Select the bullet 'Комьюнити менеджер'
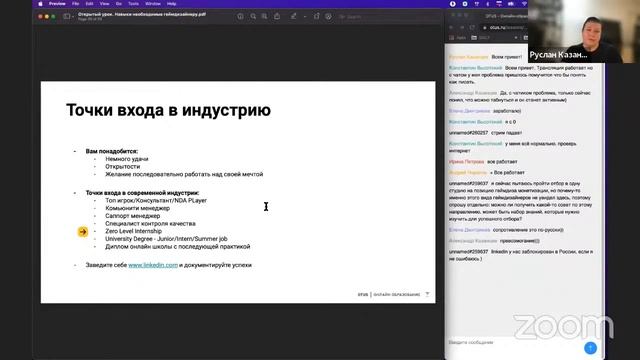The width and height of the screenshot is (640, 360). (x=137, y=208)
